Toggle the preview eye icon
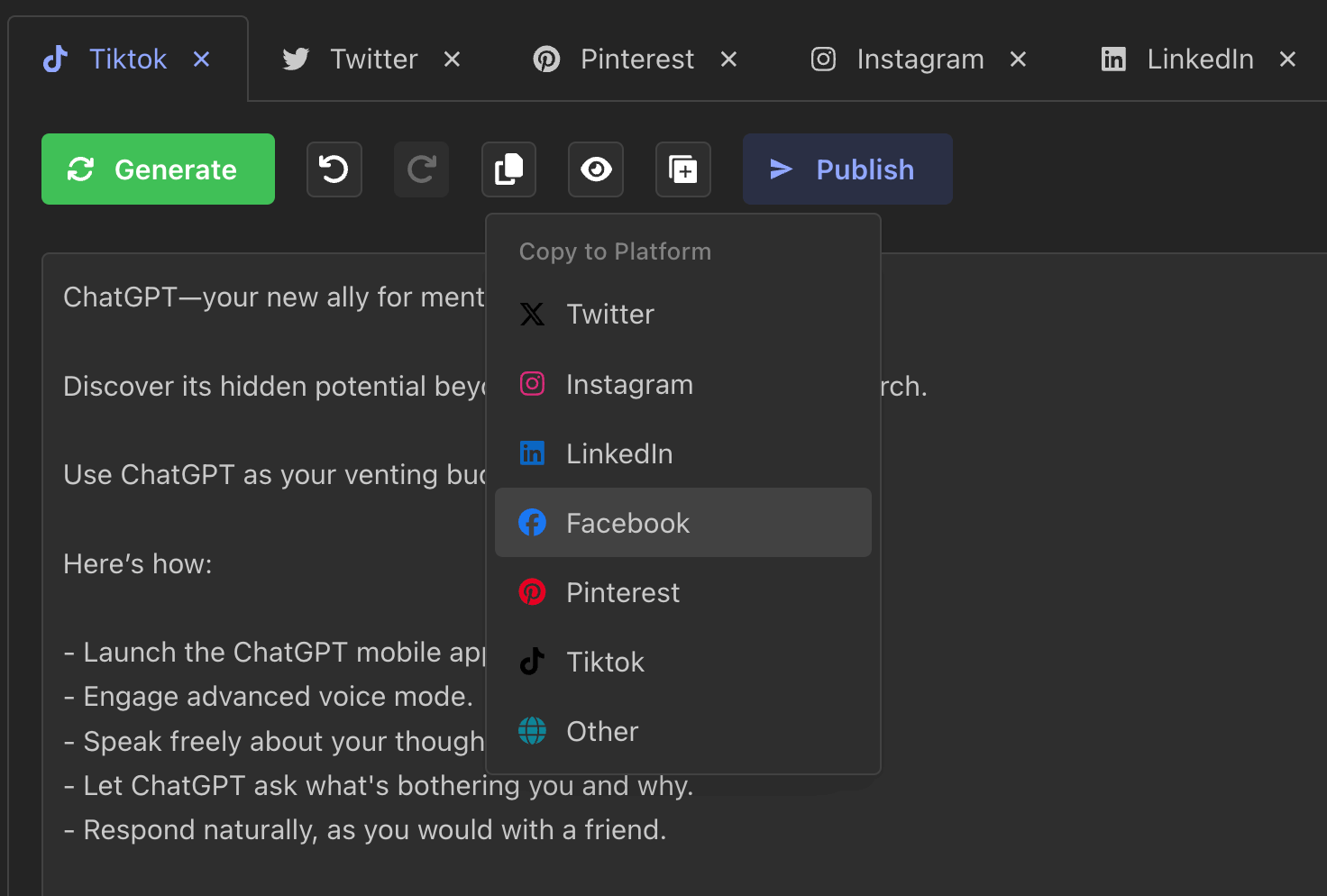 (x=596, y=169)
